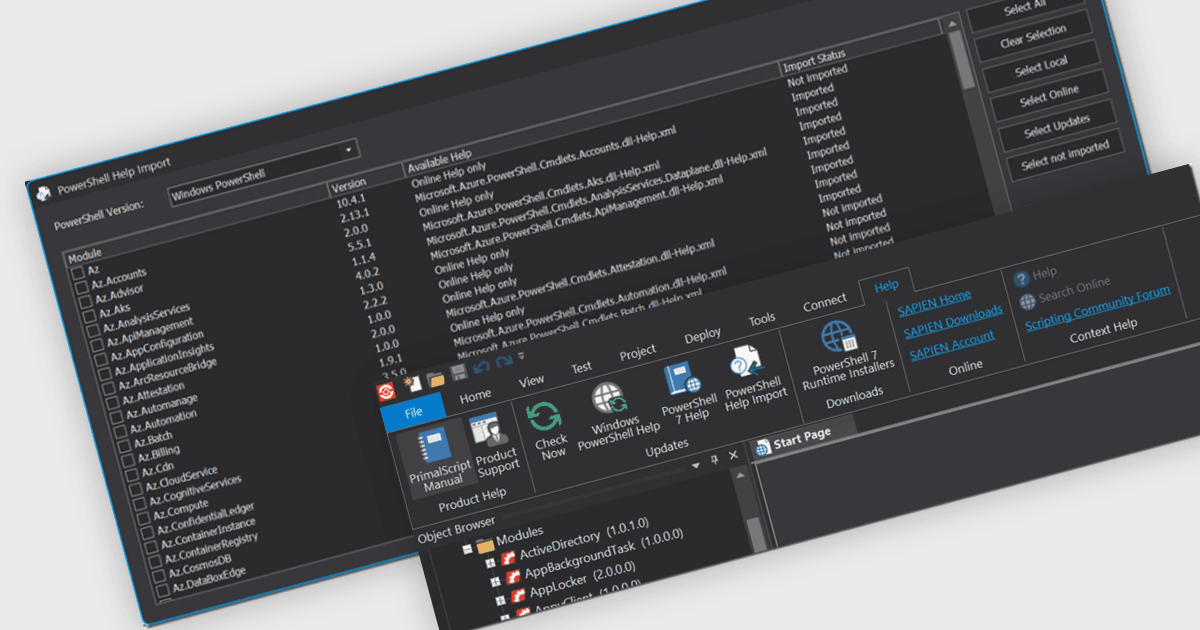The height and width of the screenshot is (630, 1200).
Task: Open Windows PowerShell Help update
Action: tap(615, 413)
